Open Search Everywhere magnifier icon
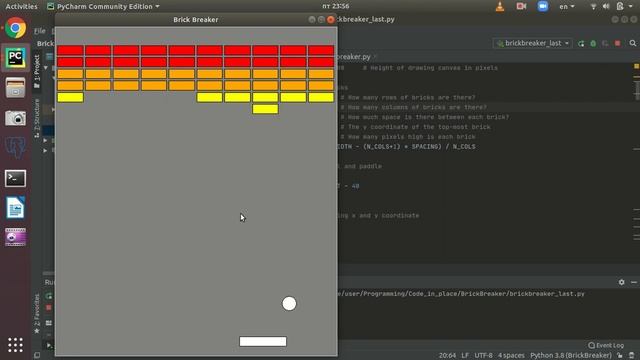The width and height of the screenshot is (640, 360). coord(633,43)
